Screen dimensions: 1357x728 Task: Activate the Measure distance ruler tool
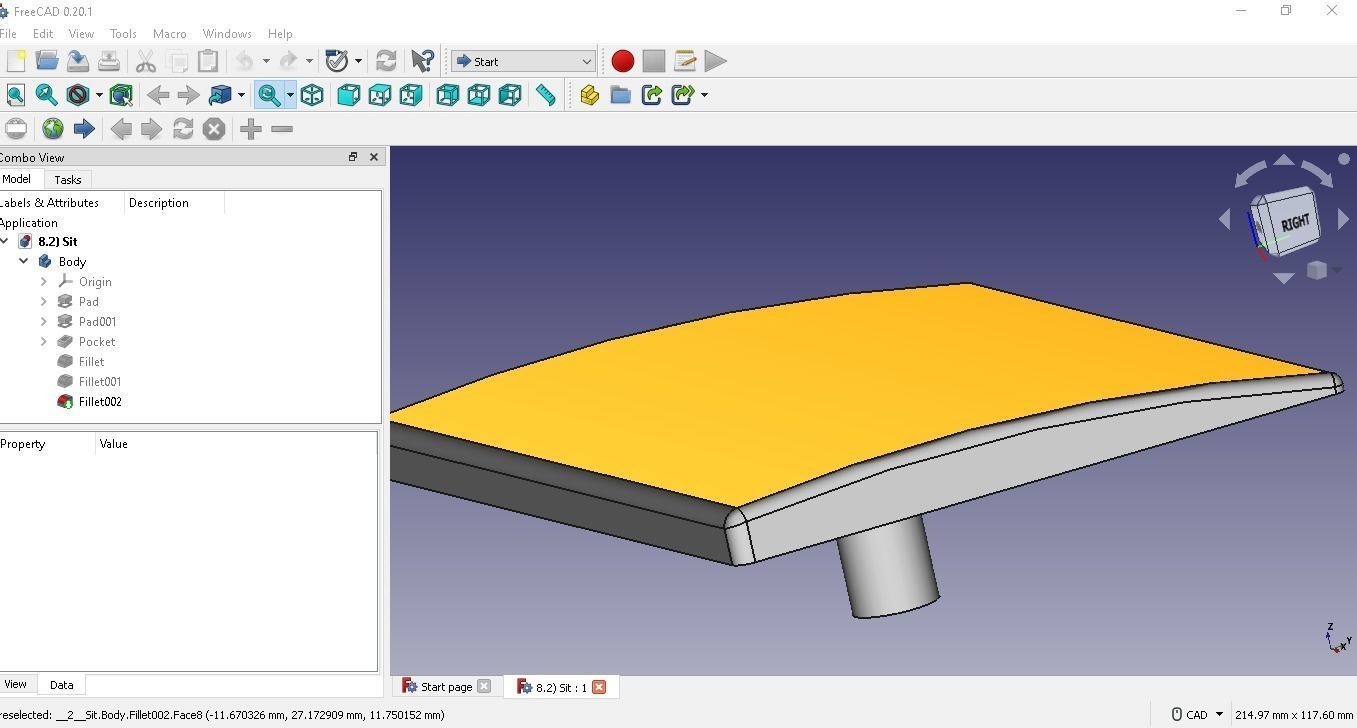[545, 95]
